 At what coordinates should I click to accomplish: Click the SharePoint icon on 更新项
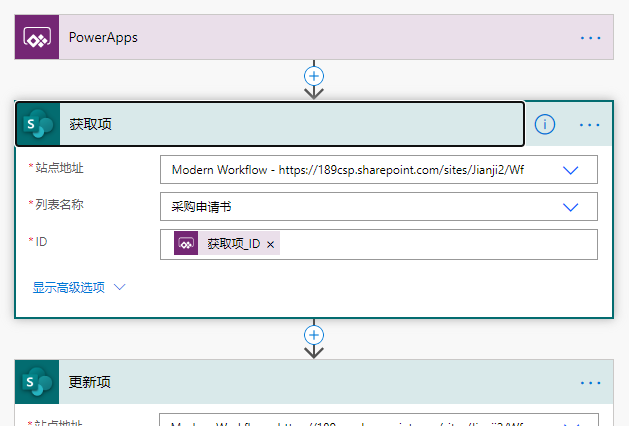coord(37,382)
